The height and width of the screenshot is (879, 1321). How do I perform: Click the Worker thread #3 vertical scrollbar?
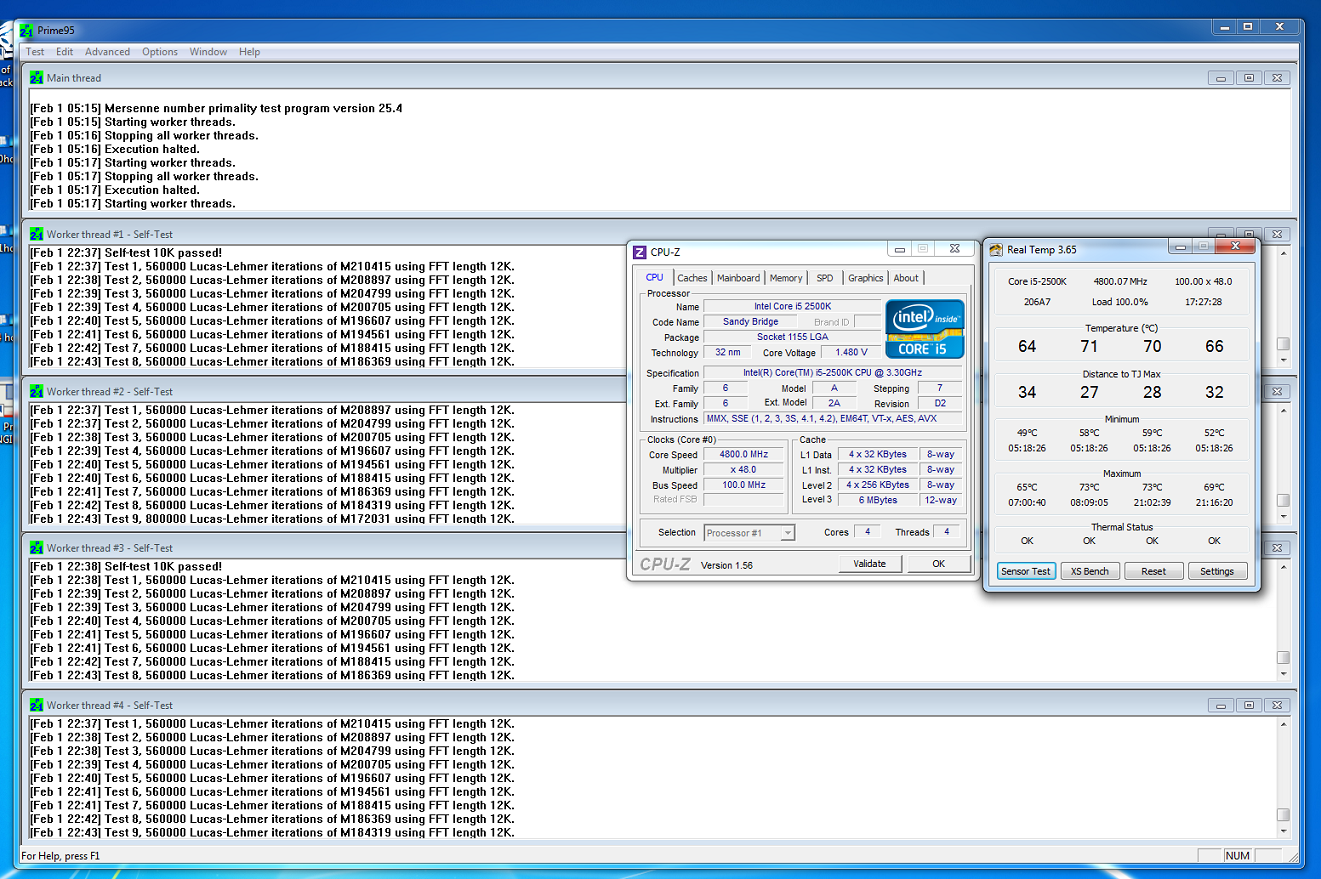1283,657
